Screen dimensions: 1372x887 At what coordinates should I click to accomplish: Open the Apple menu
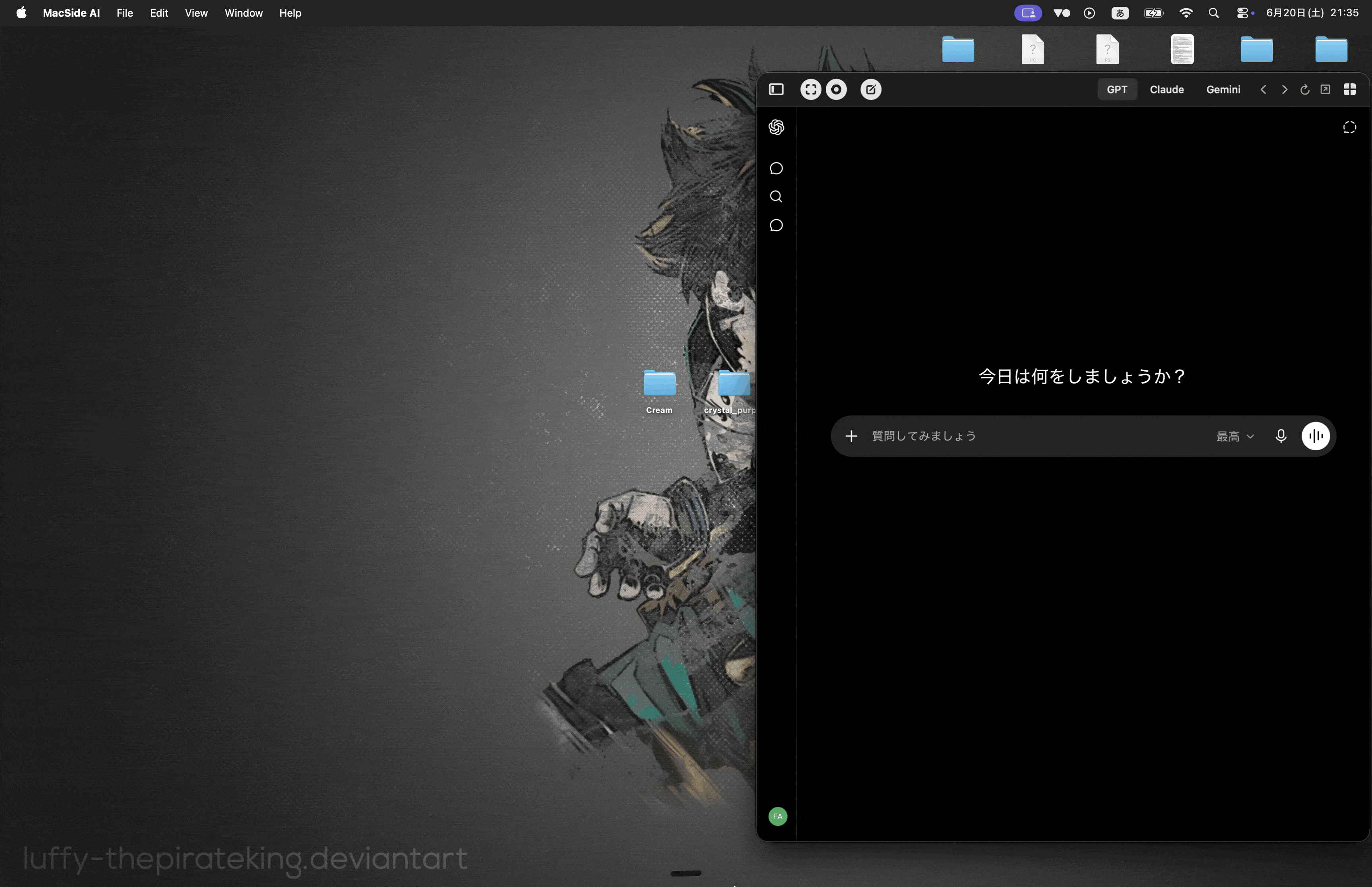(21, 13)
